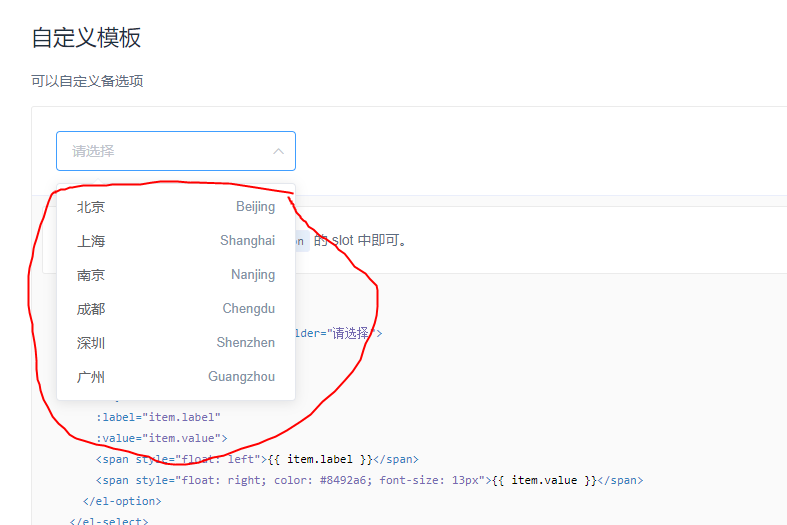The image size is (787, 525).
Task: Select the 成都 Chengdu entry
Action: [x=176, y=309]
